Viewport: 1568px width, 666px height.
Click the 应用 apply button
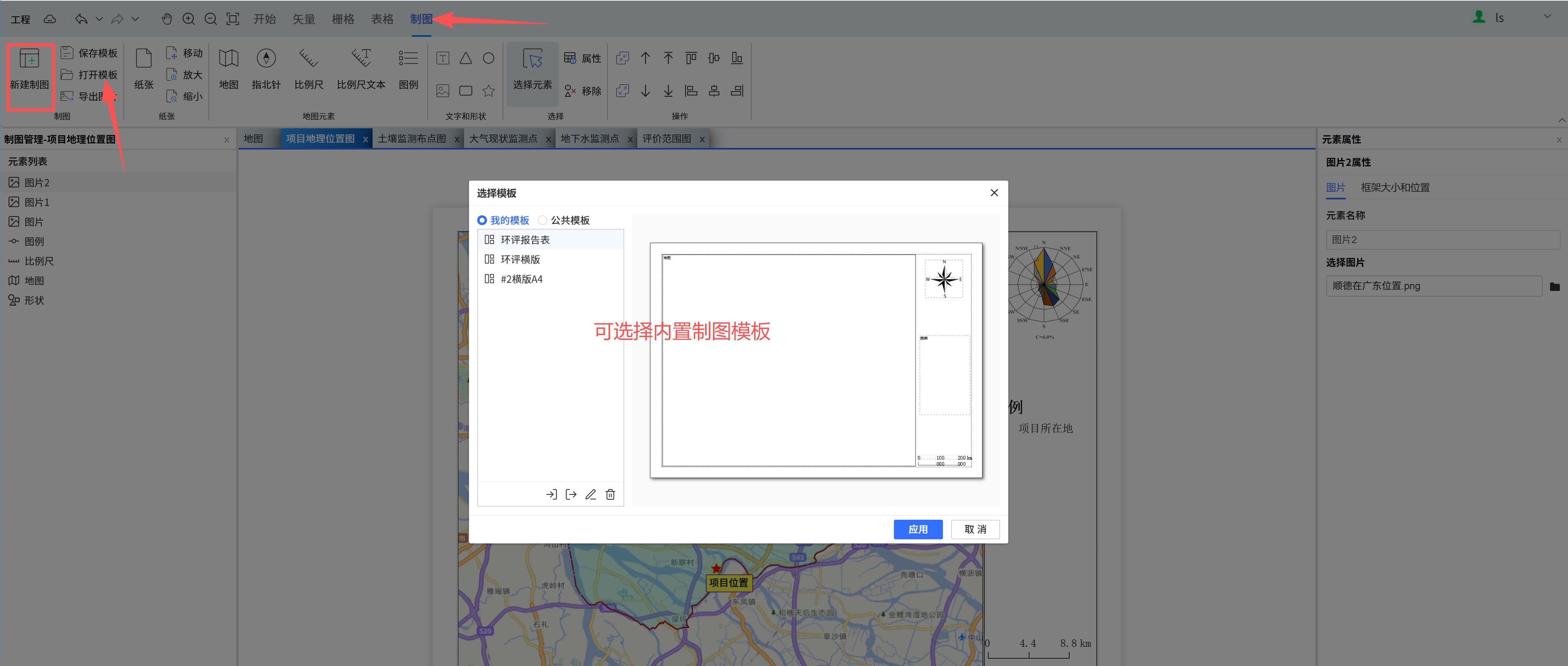(918, 529)
